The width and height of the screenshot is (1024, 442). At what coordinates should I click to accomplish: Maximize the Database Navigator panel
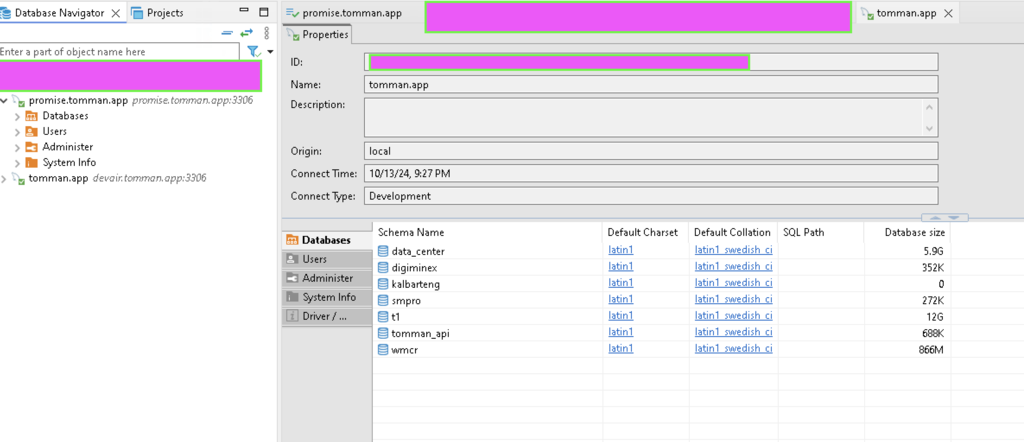263,13
